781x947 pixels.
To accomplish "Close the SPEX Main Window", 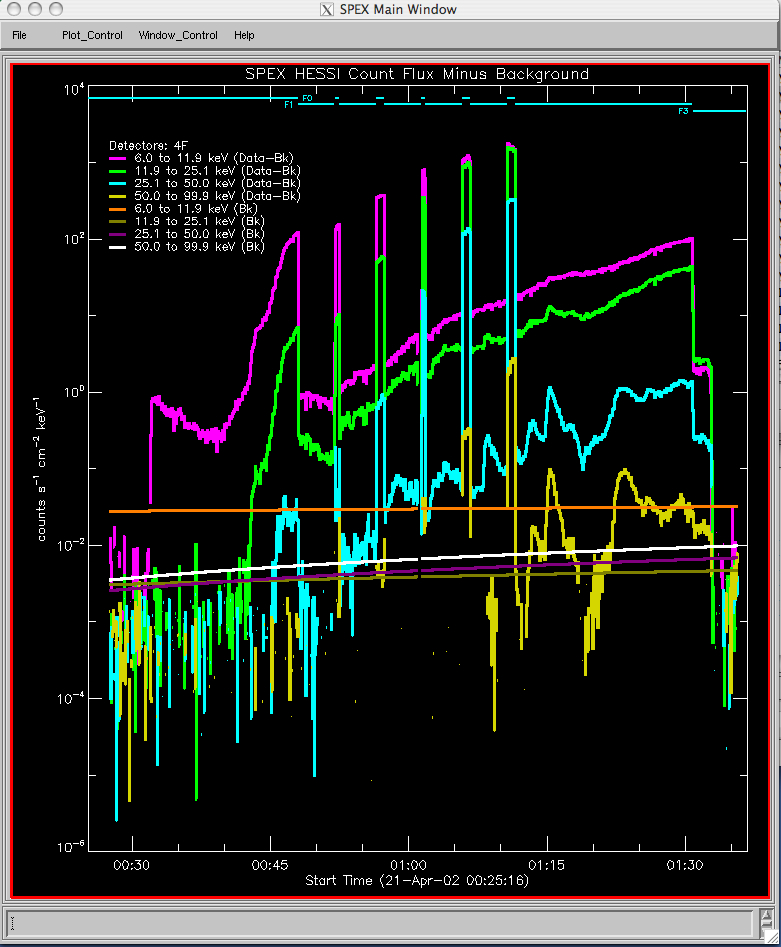I will 13,9.
